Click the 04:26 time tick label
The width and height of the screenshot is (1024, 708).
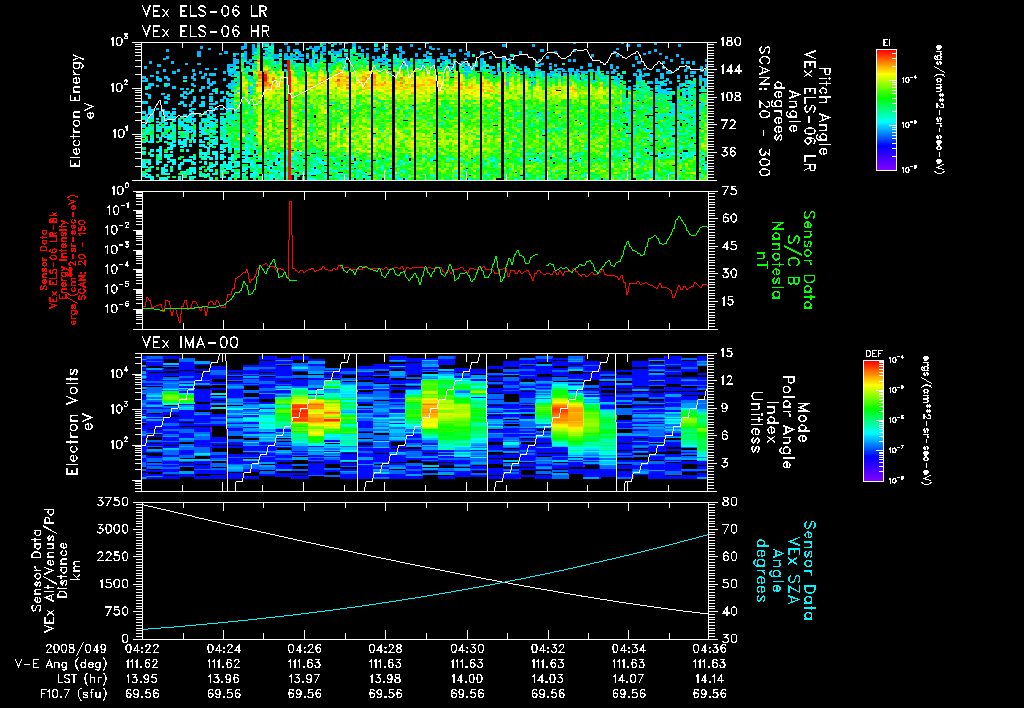pos(304,649)
